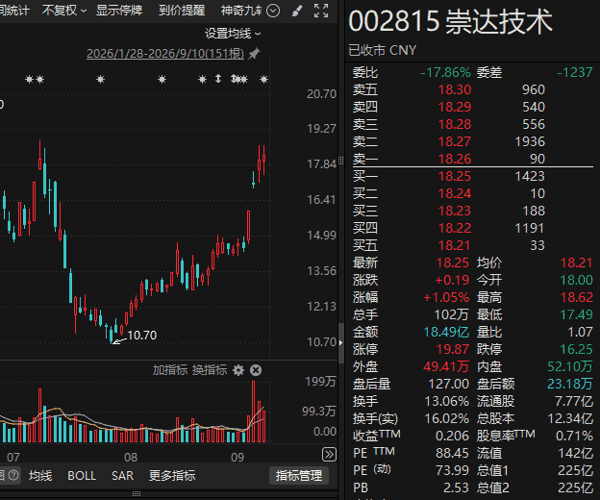The height and width of the screenshot is (500, 600).
Task: Select the 均线 indicator tab
Action: coord(41,476)
